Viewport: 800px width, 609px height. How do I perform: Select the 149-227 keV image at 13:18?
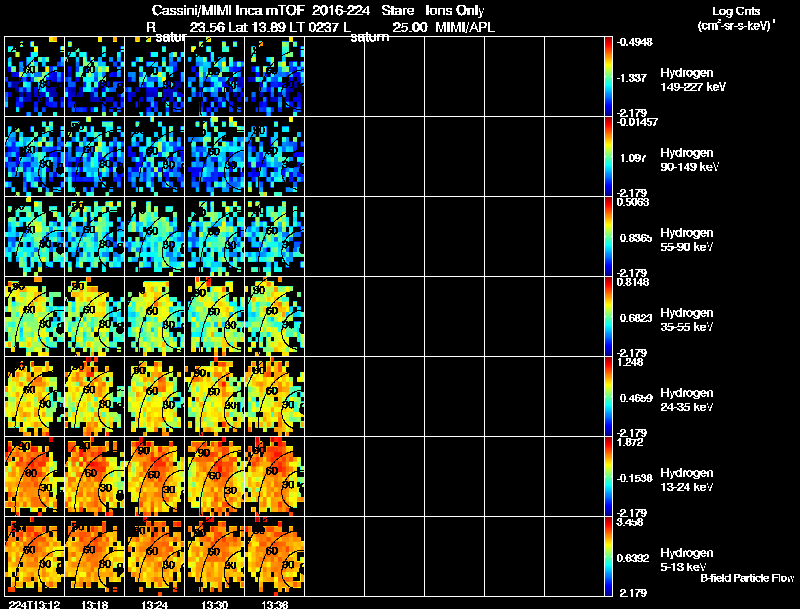95,77
